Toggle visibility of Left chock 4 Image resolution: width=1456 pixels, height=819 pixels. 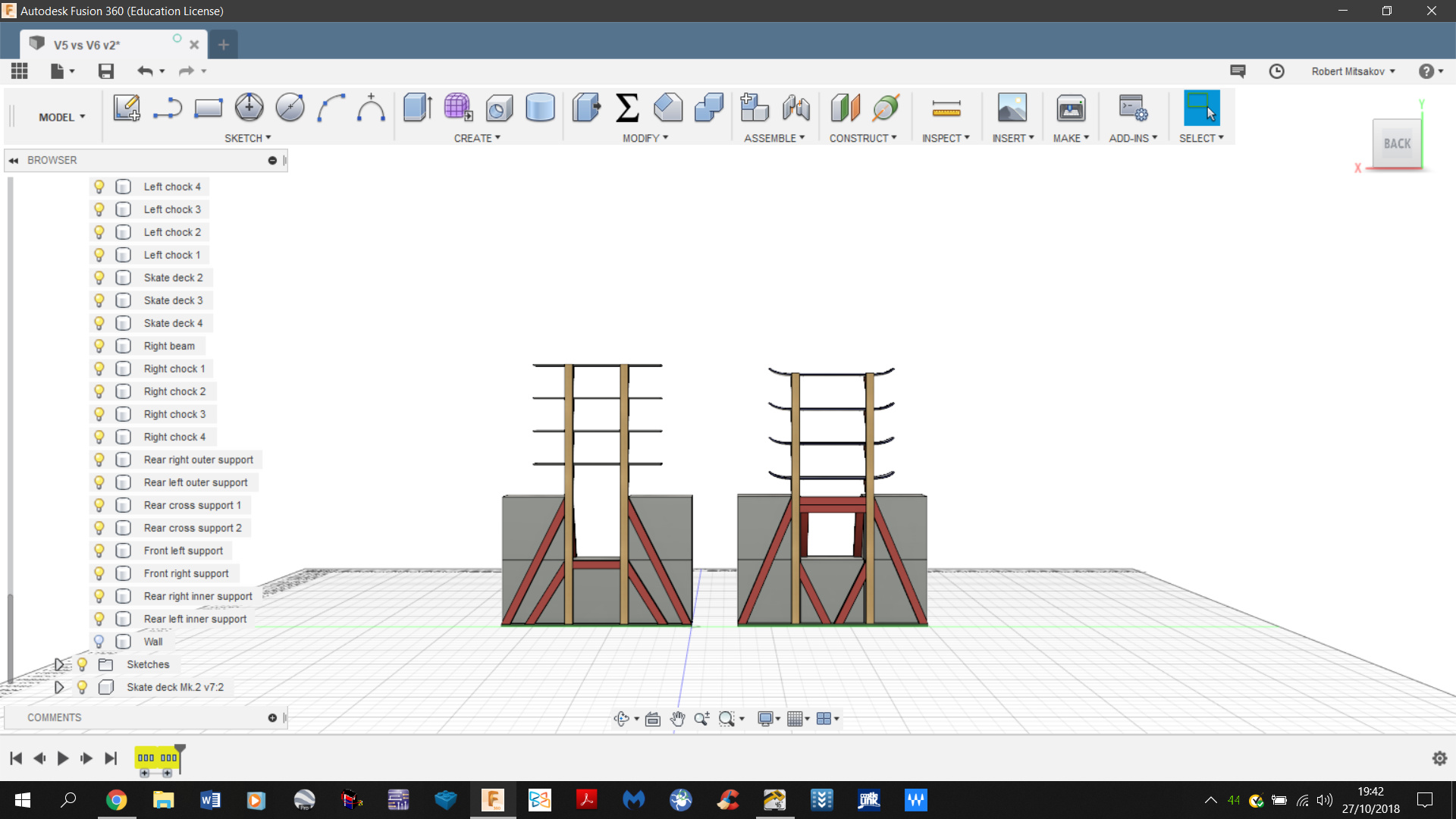pyautogui.click(x=99, y=187)
